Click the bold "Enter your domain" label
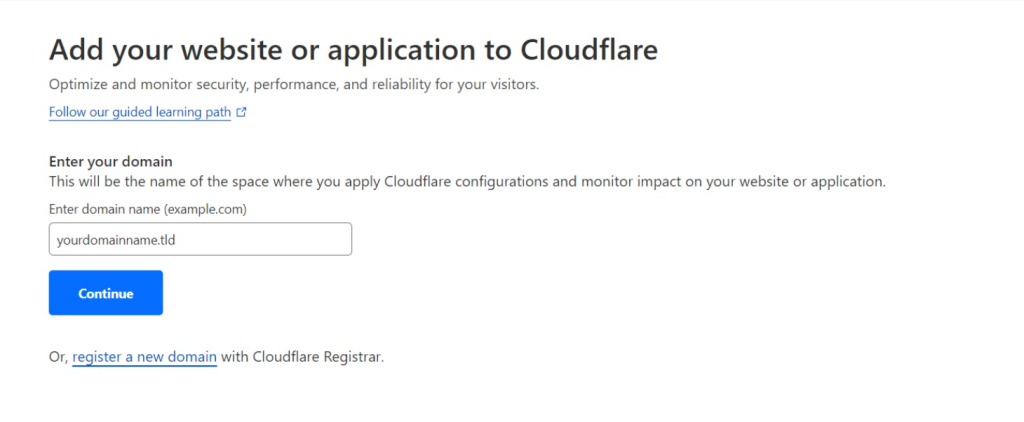Screen dimensions: 1024x422 111,162
